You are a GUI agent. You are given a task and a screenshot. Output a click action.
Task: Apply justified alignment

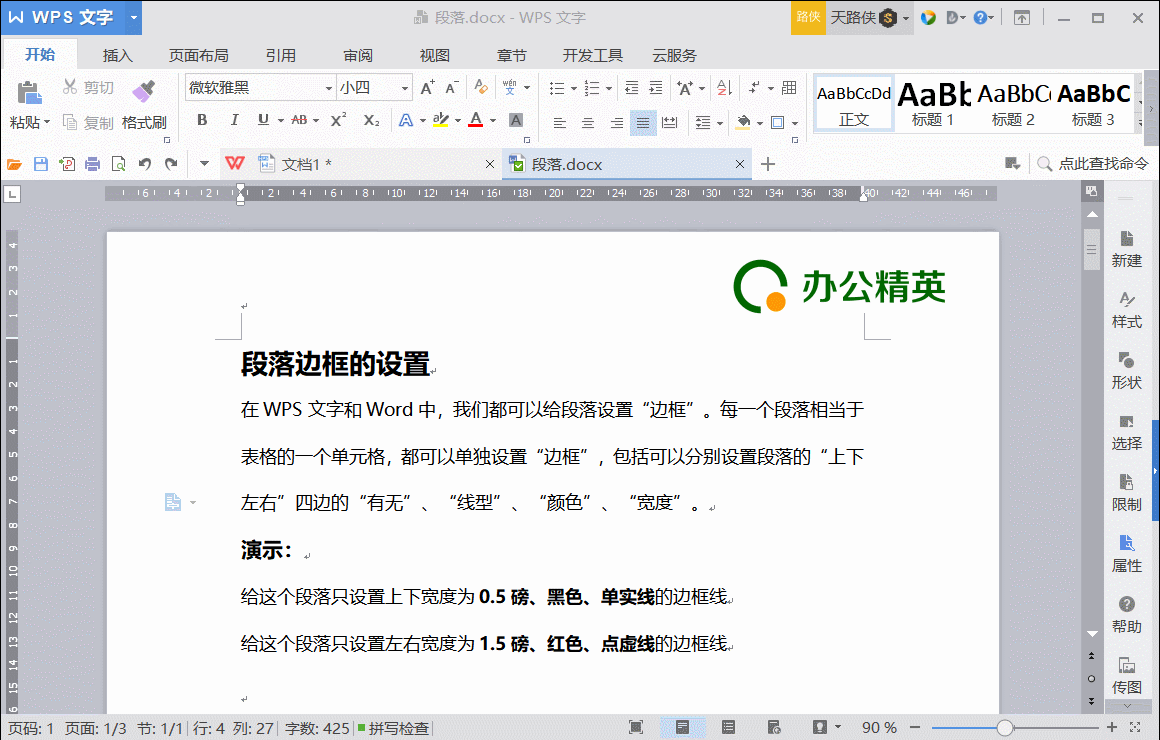pos(643,123)
